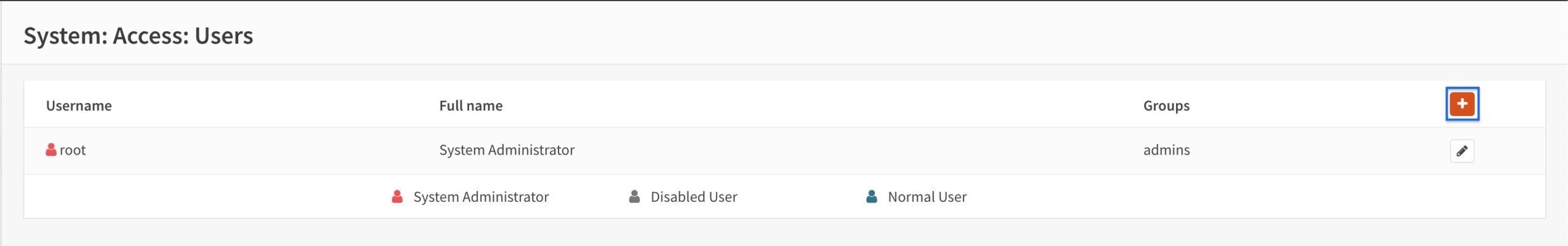The width and height of the screenshot is (1568, 246).
Task: Click the System Administrator legend label
Action: [x=481, y=197]
